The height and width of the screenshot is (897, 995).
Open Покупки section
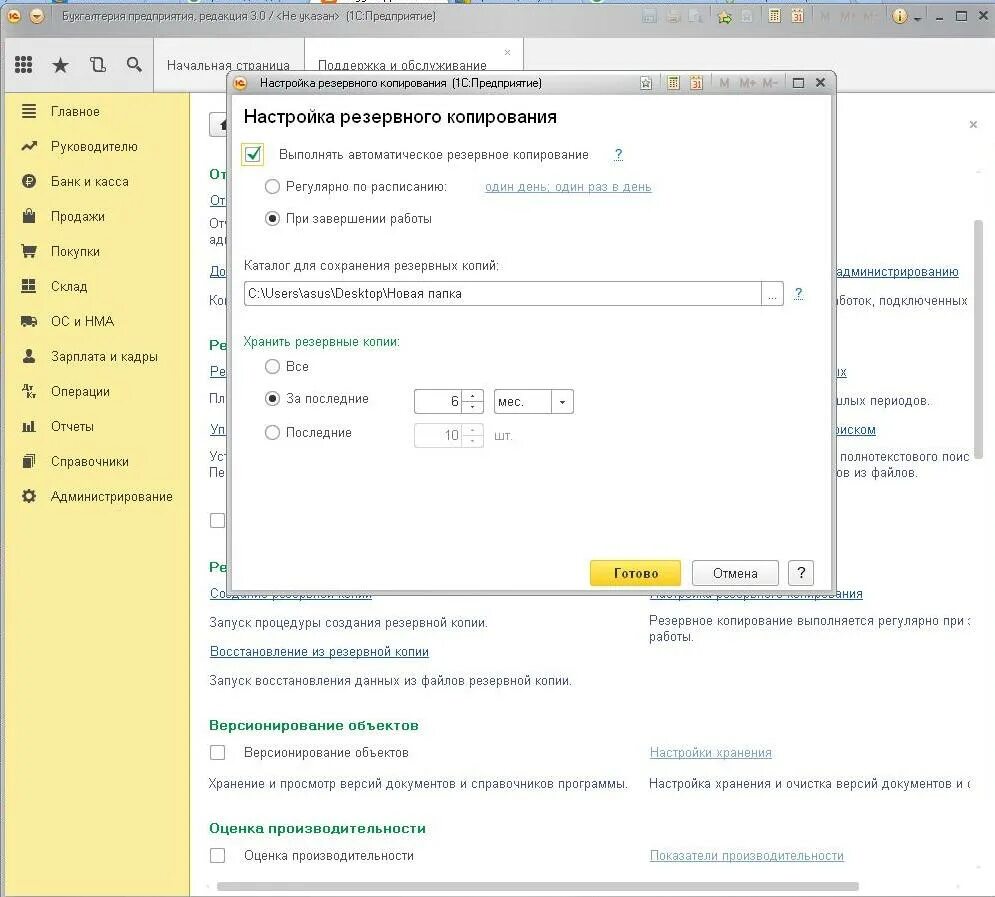75,251
